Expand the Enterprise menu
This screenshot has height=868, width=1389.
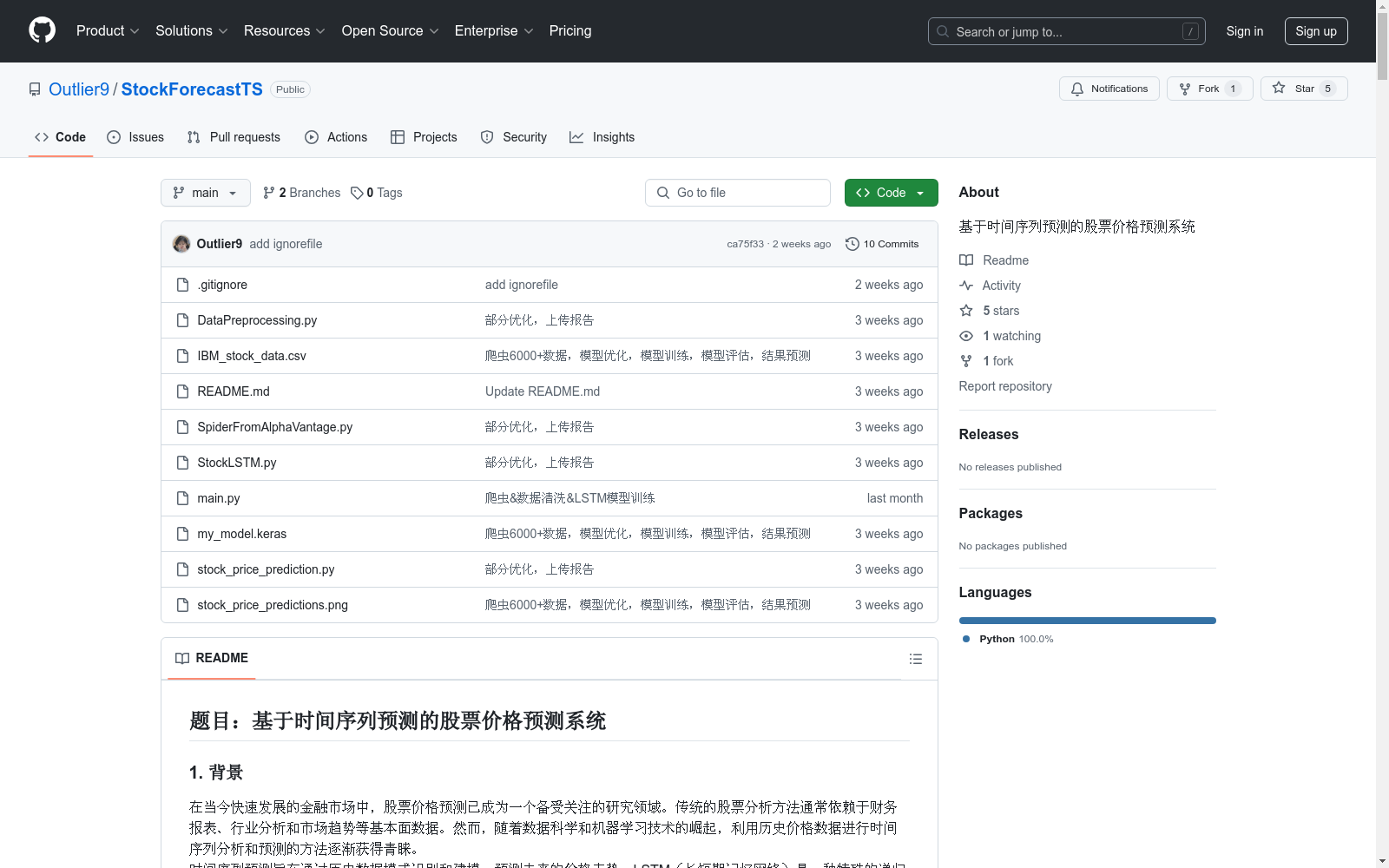493,30
